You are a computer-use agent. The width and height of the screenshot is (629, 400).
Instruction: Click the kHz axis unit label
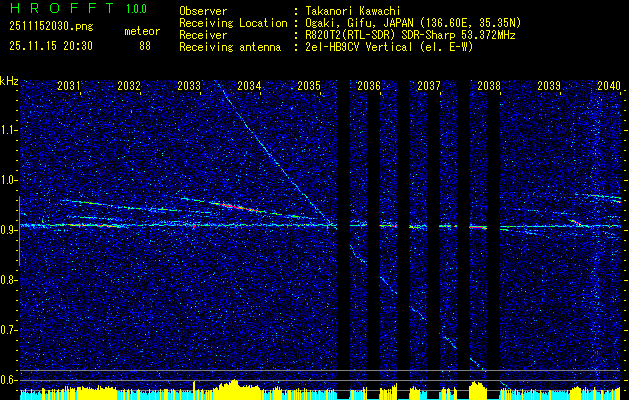[x=9, y=81]
